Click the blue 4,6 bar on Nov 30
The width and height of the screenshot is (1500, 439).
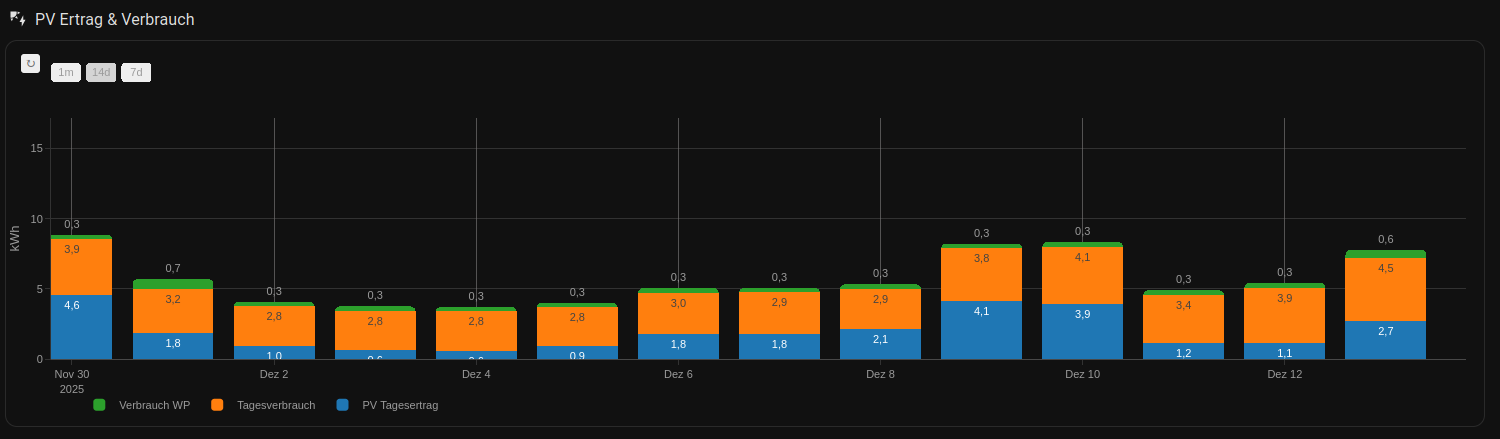(x=81, y=327)
